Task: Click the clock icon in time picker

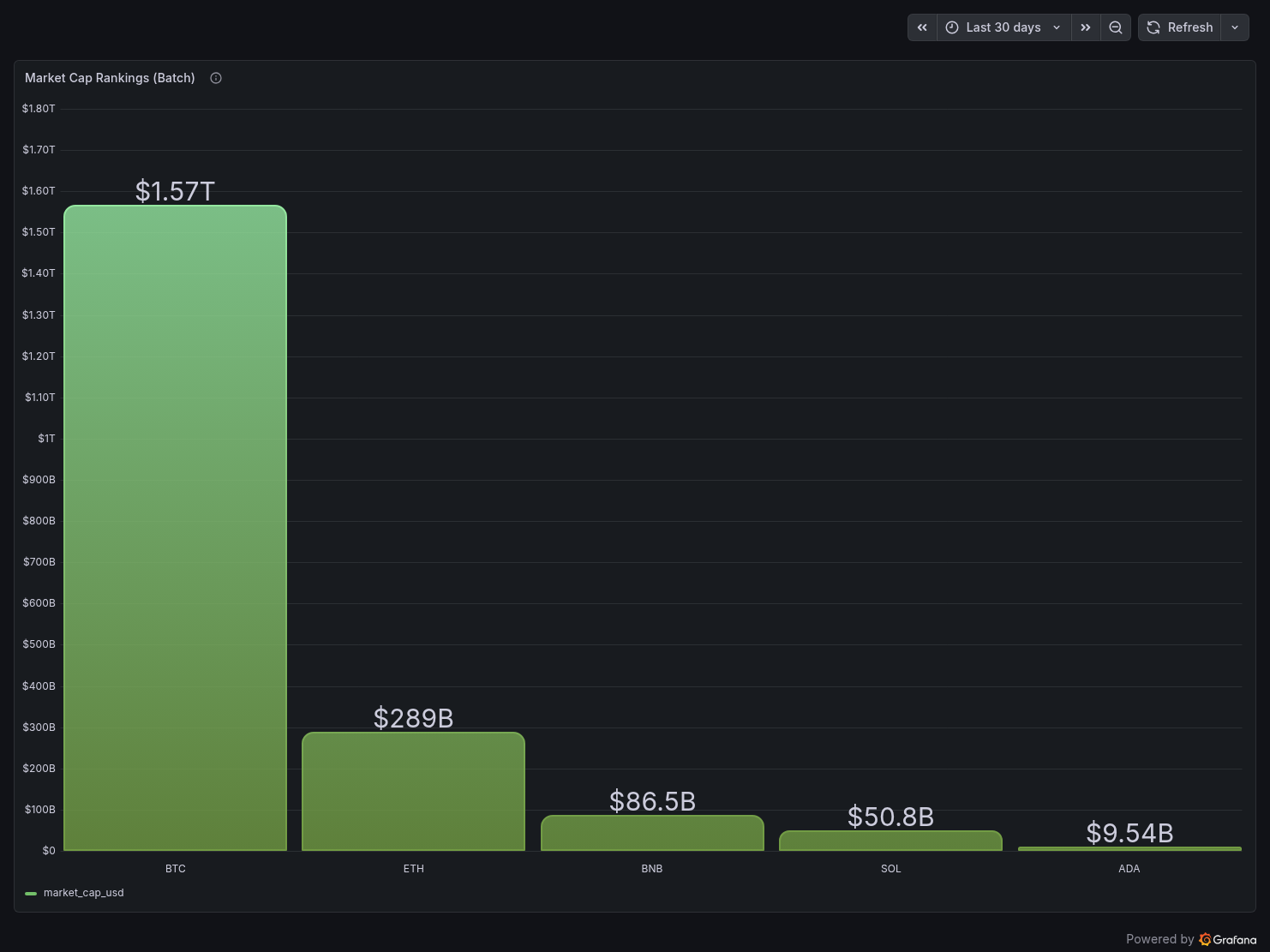Action: click(952, 27)
